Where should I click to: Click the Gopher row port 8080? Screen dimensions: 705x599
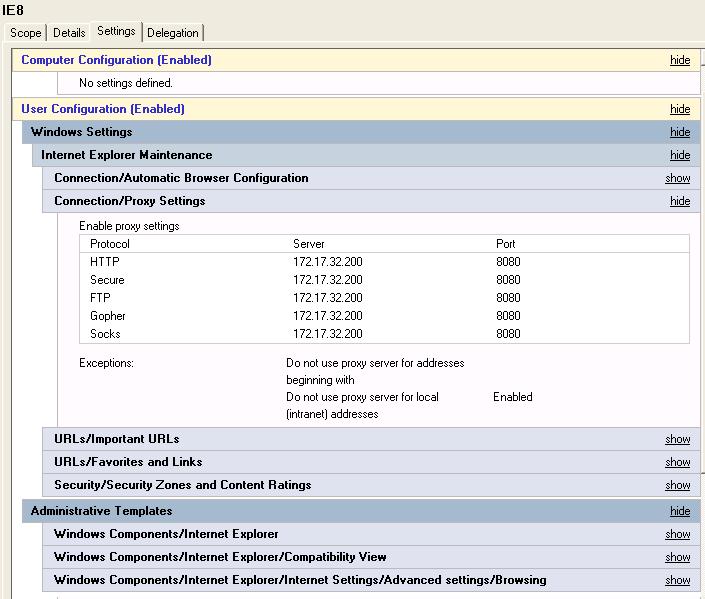pyautogui.click(x=508, y=316)
